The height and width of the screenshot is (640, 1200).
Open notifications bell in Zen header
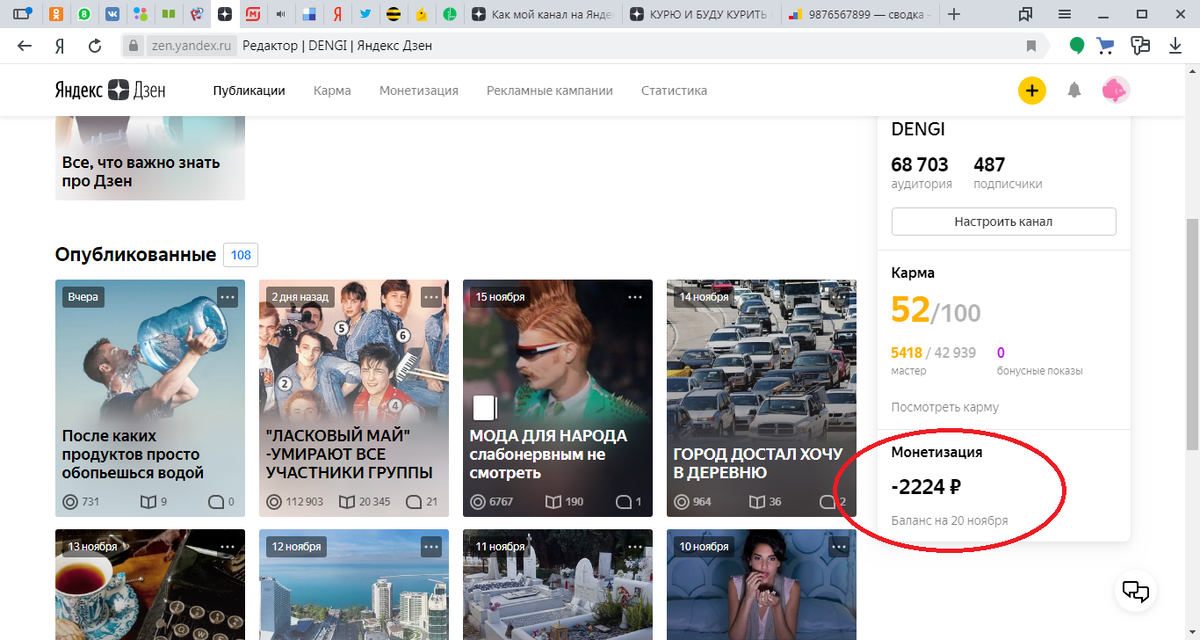pos(1074,90)
